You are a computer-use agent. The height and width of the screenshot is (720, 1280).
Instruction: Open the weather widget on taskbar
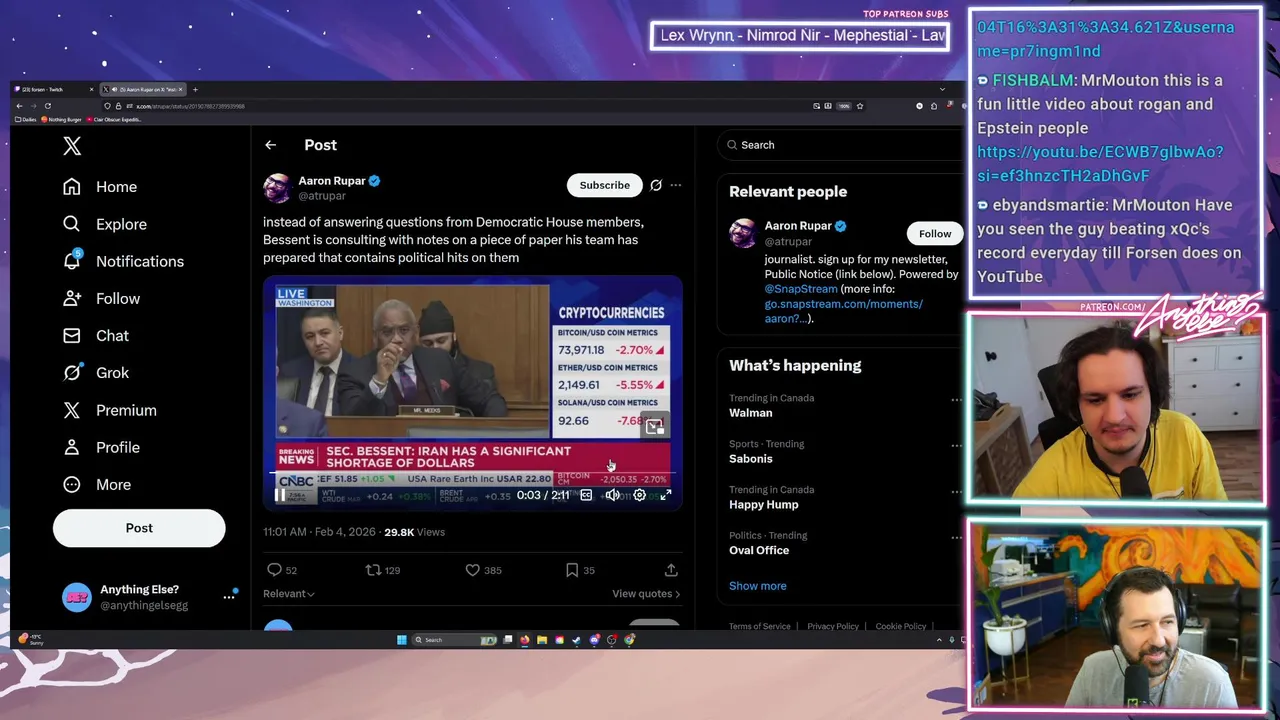[x=30, y=640]
